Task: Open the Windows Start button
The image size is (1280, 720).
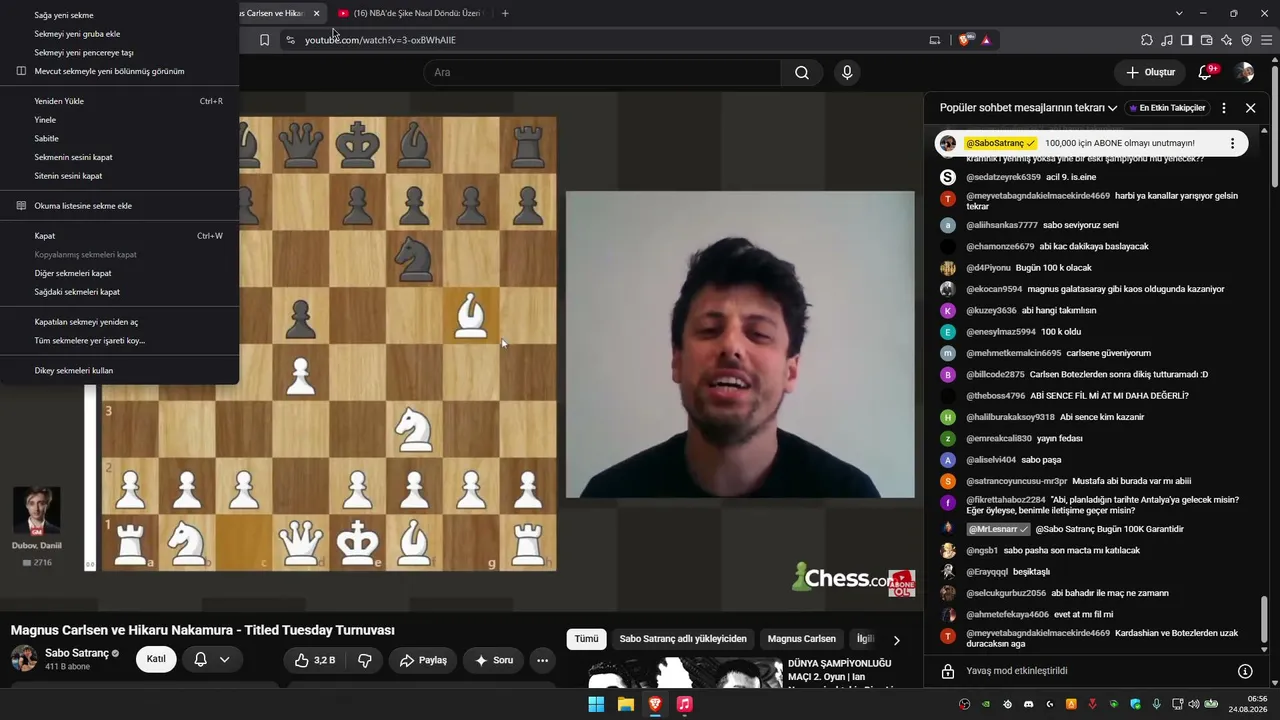Action: [596, 704]
